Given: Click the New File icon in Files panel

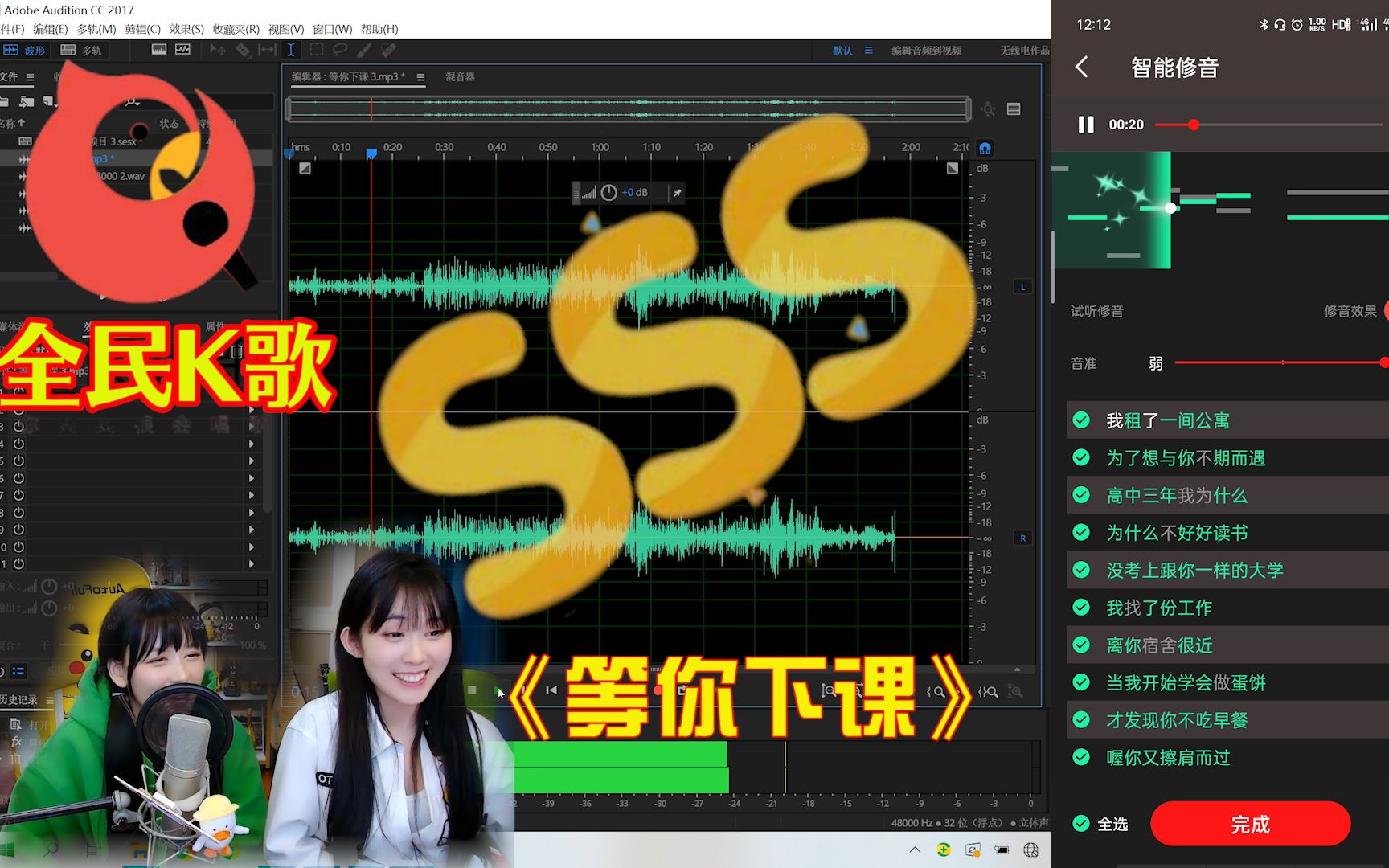Looking at the screenshot, I should point(50,101).
